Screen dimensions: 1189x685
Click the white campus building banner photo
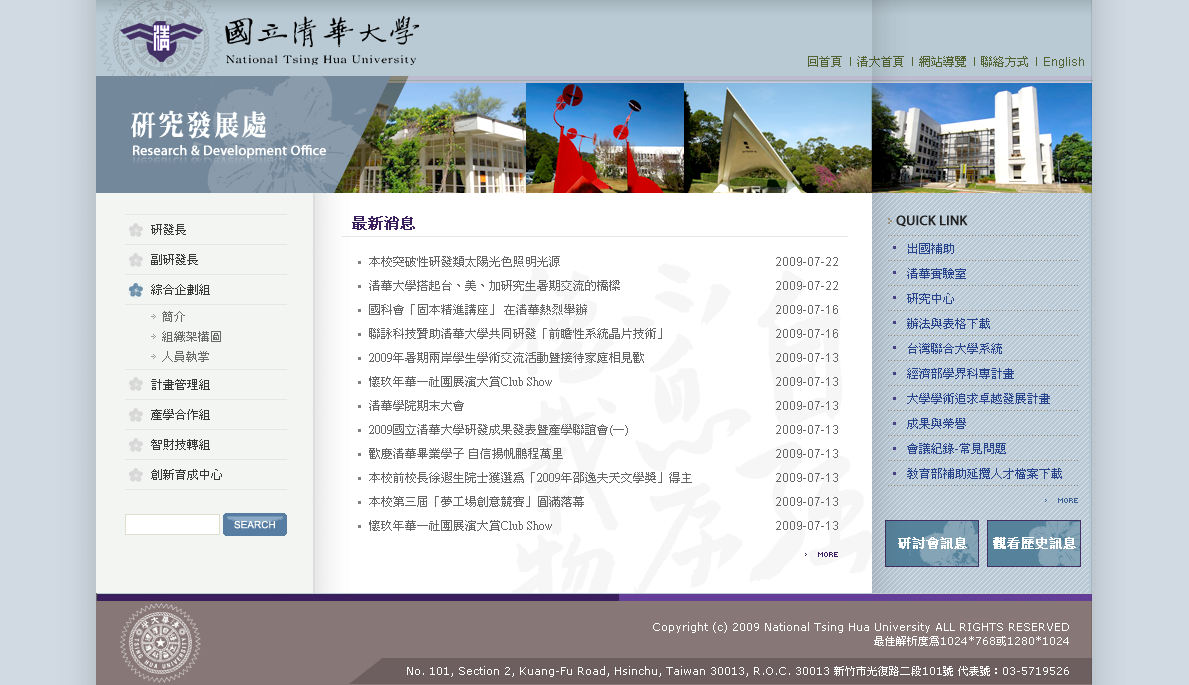coord(982,137)
